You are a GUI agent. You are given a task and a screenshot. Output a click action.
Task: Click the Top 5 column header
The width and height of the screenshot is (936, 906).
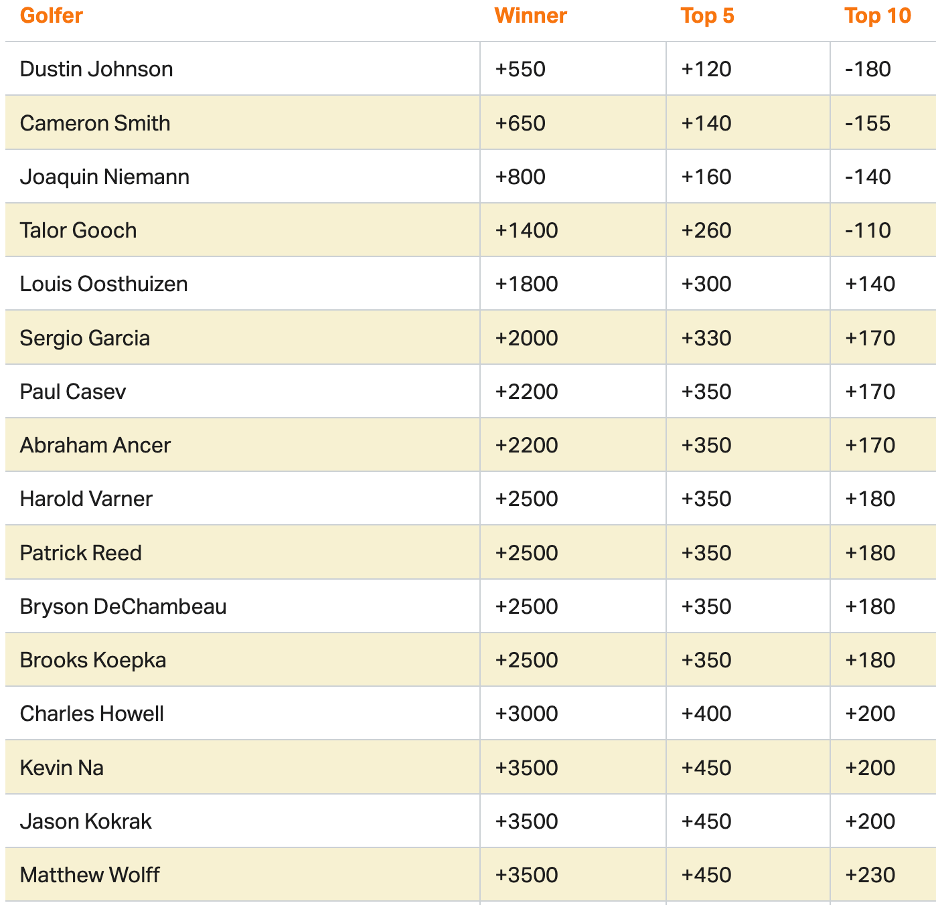coord(707,16)
